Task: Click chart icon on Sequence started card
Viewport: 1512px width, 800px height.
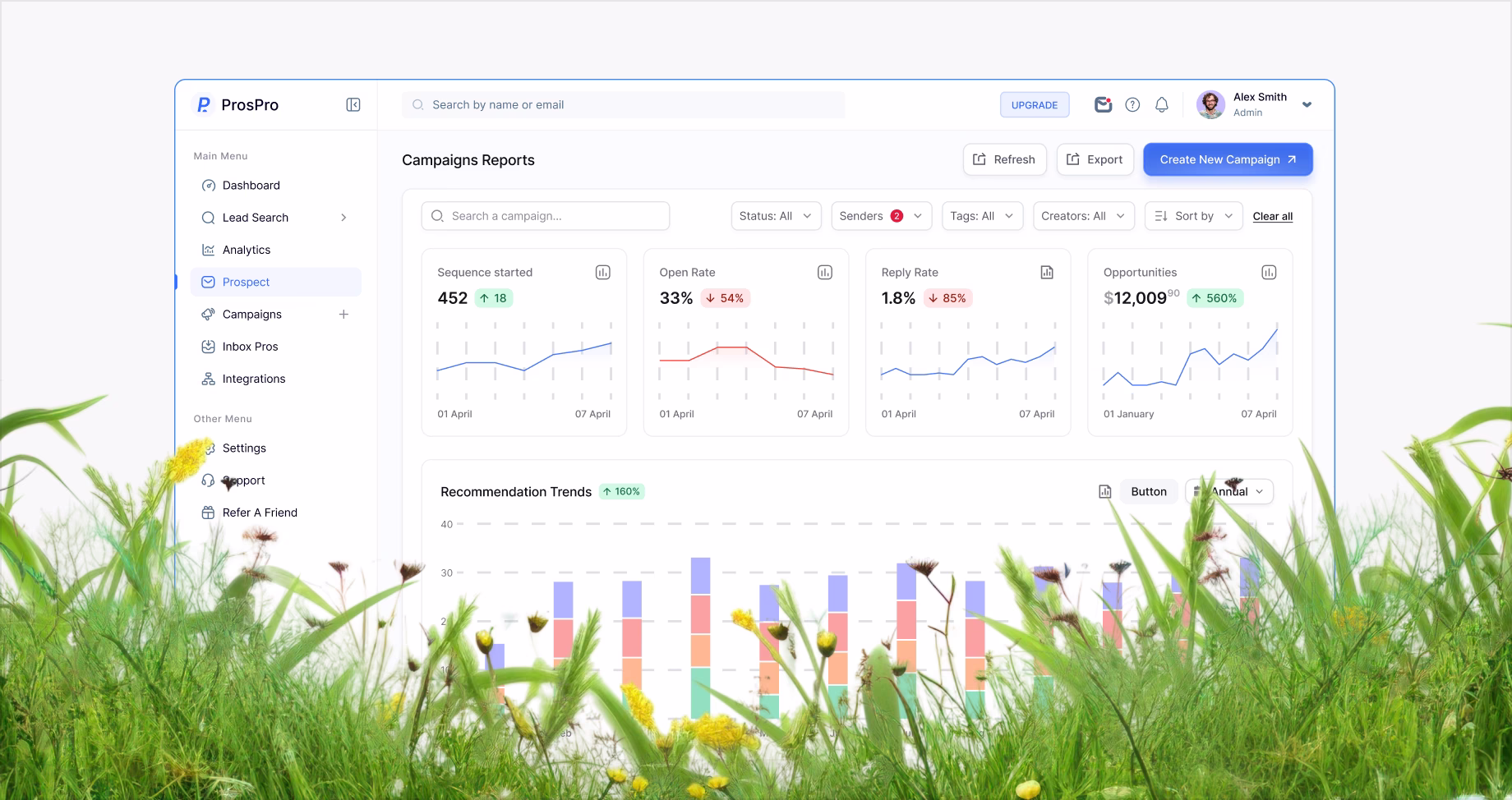Action: pos(603,273)
